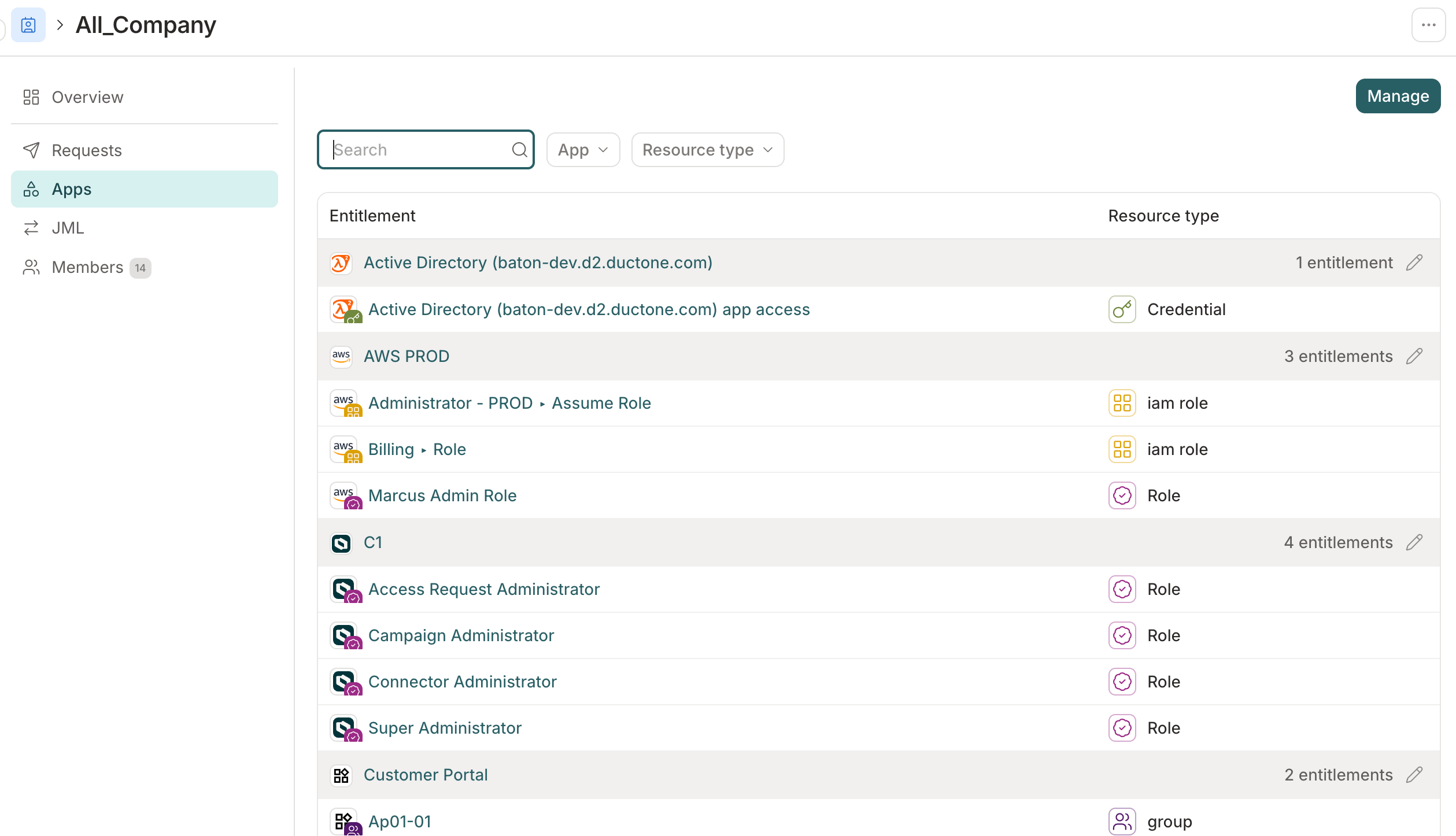Click the Entitlement column header
The height and width of the screenshot is (836, 1456).
pos(372,216)
